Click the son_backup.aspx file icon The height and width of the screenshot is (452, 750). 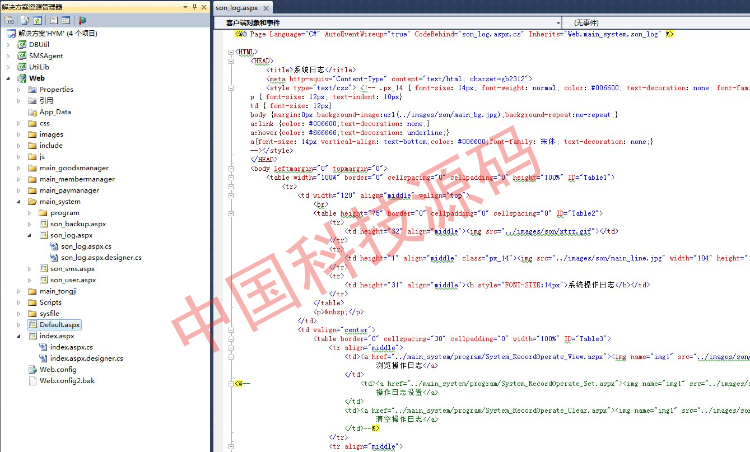point(44,224)
